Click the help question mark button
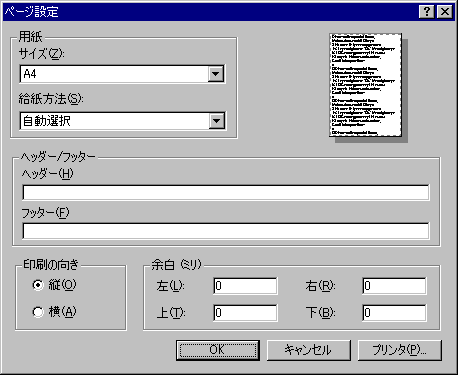 [427, 12]
